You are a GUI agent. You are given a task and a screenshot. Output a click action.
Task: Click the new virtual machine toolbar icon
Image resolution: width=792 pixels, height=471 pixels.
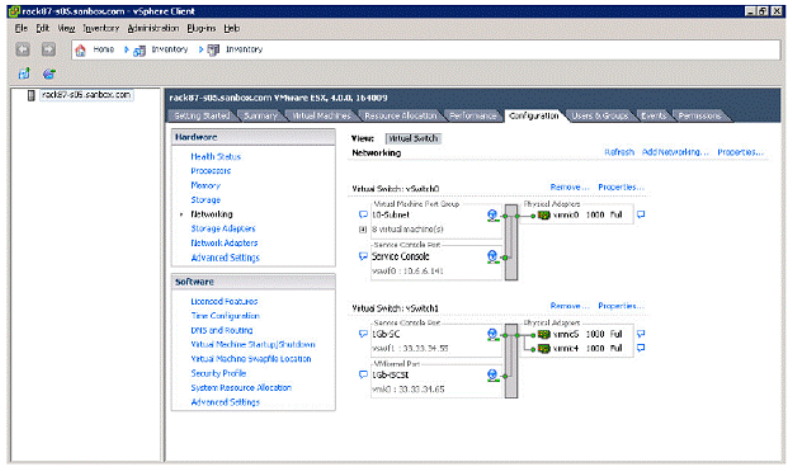[x=24, y=74]
